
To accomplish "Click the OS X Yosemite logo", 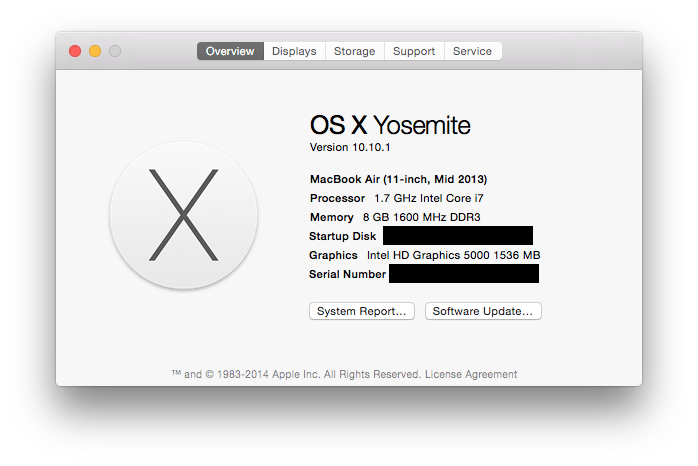I will (183, 215).
